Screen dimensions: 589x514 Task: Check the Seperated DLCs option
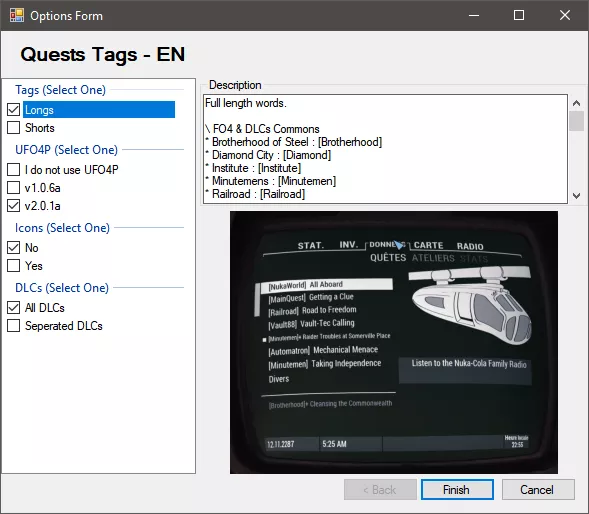tap(14, 326)
